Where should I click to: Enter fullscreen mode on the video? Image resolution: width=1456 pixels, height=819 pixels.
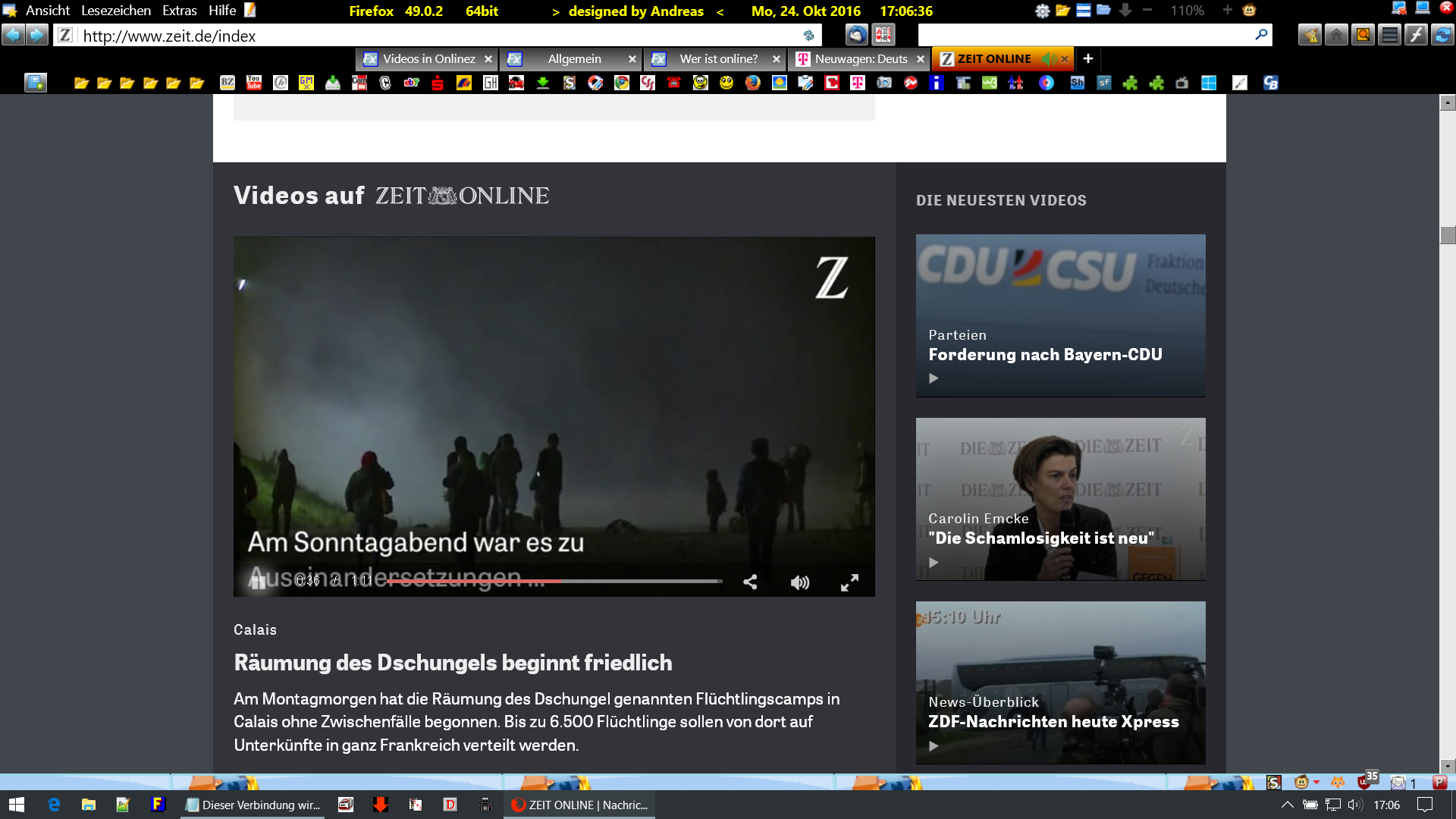click(849, 582)
